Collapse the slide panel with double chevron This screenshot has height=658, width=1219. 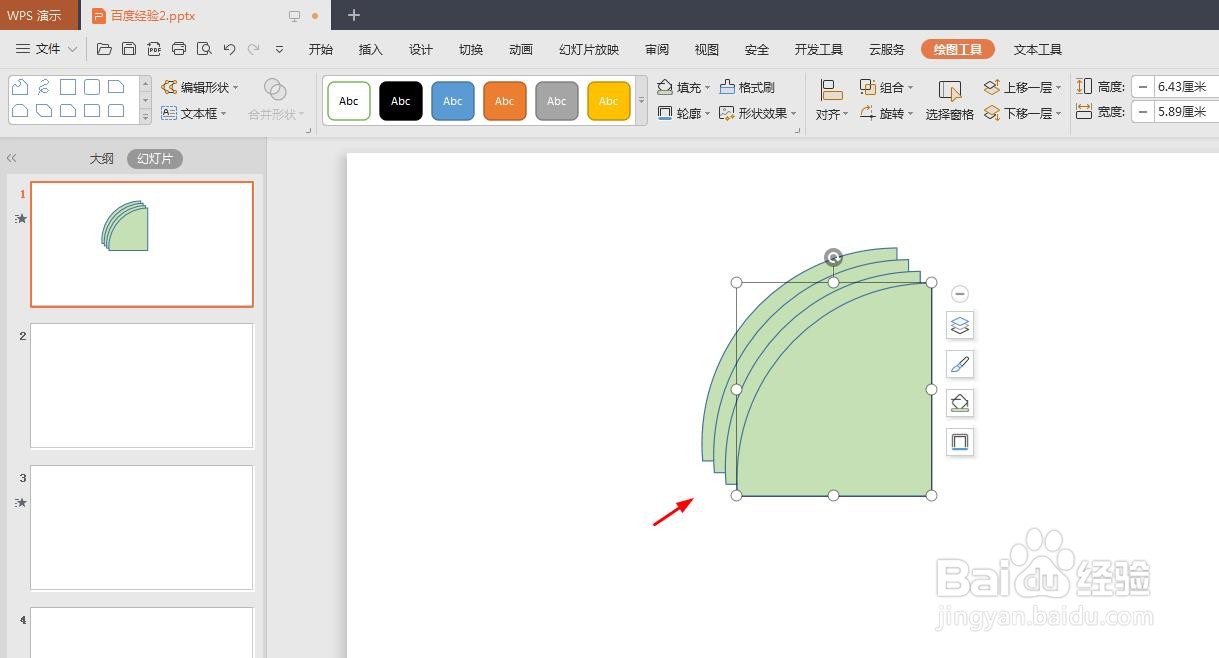click(12, 158)
